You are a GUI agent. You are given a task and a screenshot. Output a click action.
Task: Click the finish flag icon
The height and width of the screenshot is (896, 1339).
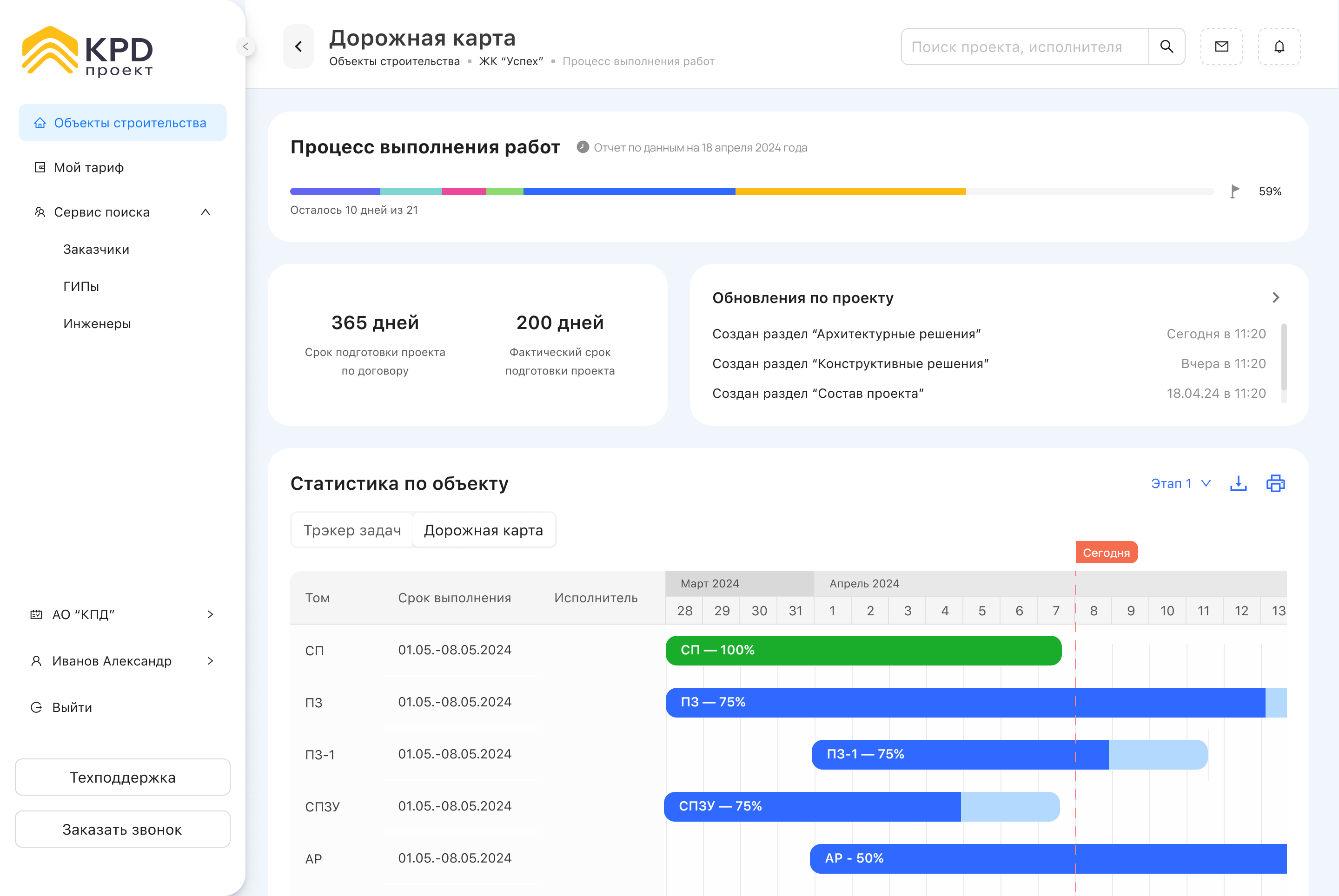[x=1235, y=191]
